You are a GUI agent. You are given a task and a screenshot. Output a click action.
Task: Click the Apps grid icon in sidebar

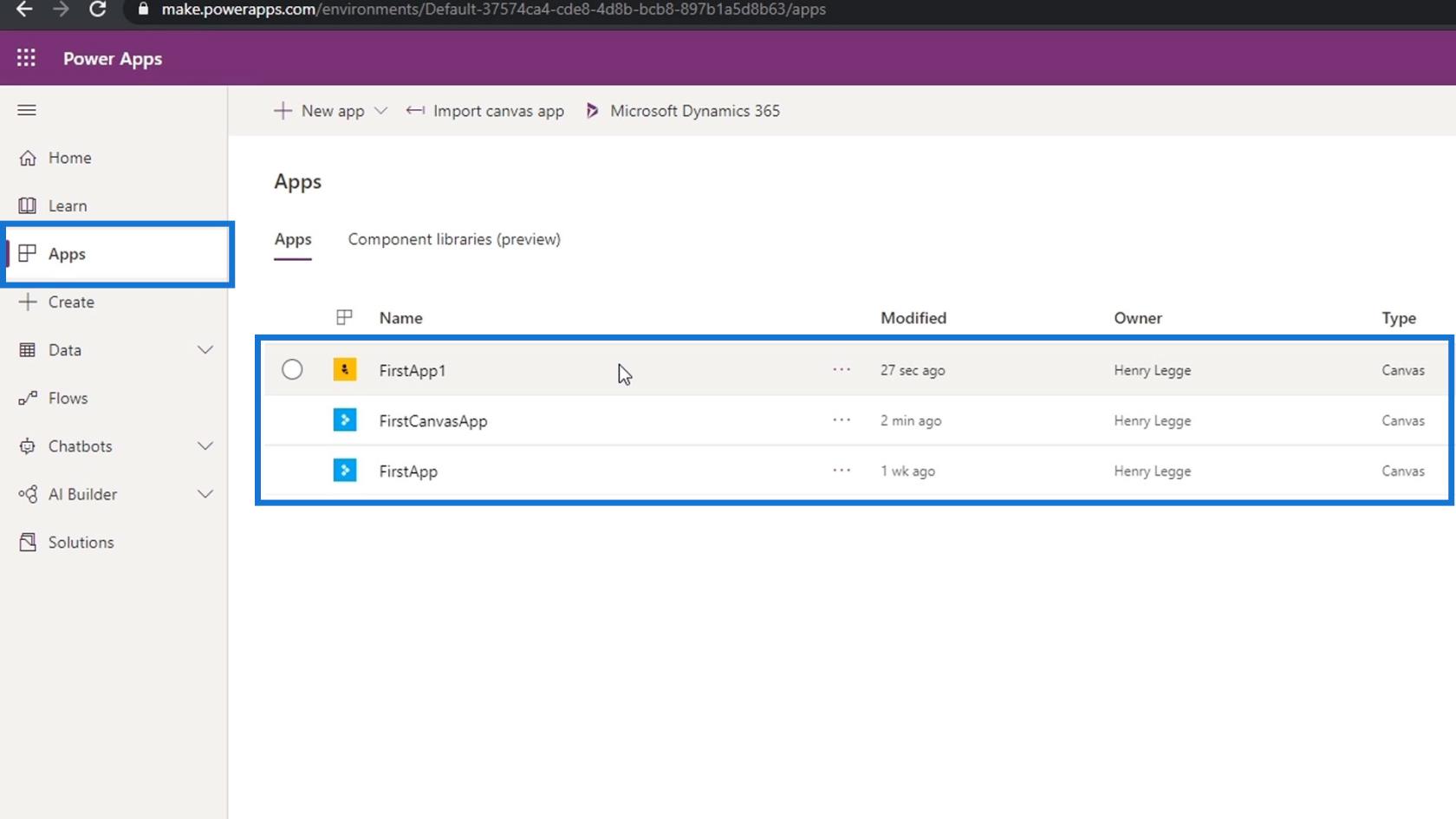tap(28, 253)
